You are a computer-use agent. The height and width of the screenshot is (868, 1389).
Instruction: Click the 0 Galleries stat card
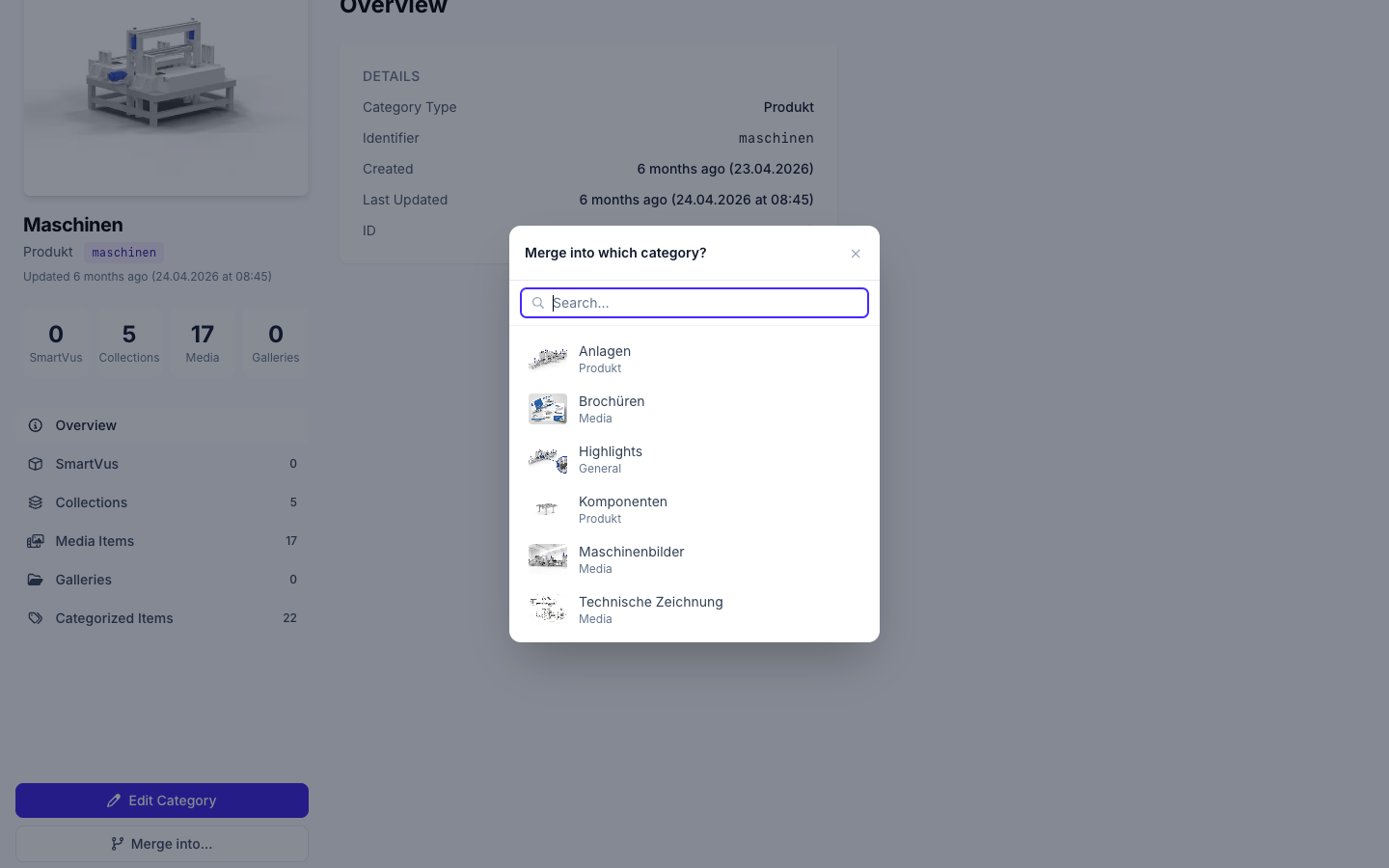[x=276, y=342]
